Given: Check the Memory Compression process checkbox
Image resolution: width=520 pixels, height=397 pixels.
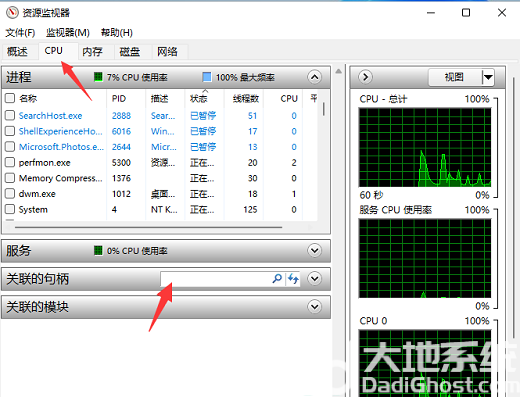Looking at the screenshot, I should (x=10, y=178).
